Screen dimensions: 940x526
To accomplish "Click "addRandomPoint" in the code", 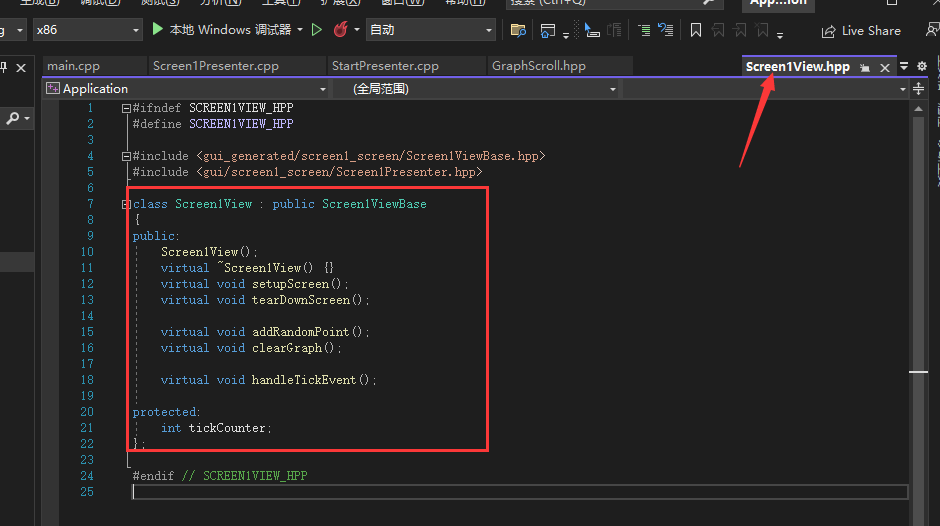I will point(301,332).
